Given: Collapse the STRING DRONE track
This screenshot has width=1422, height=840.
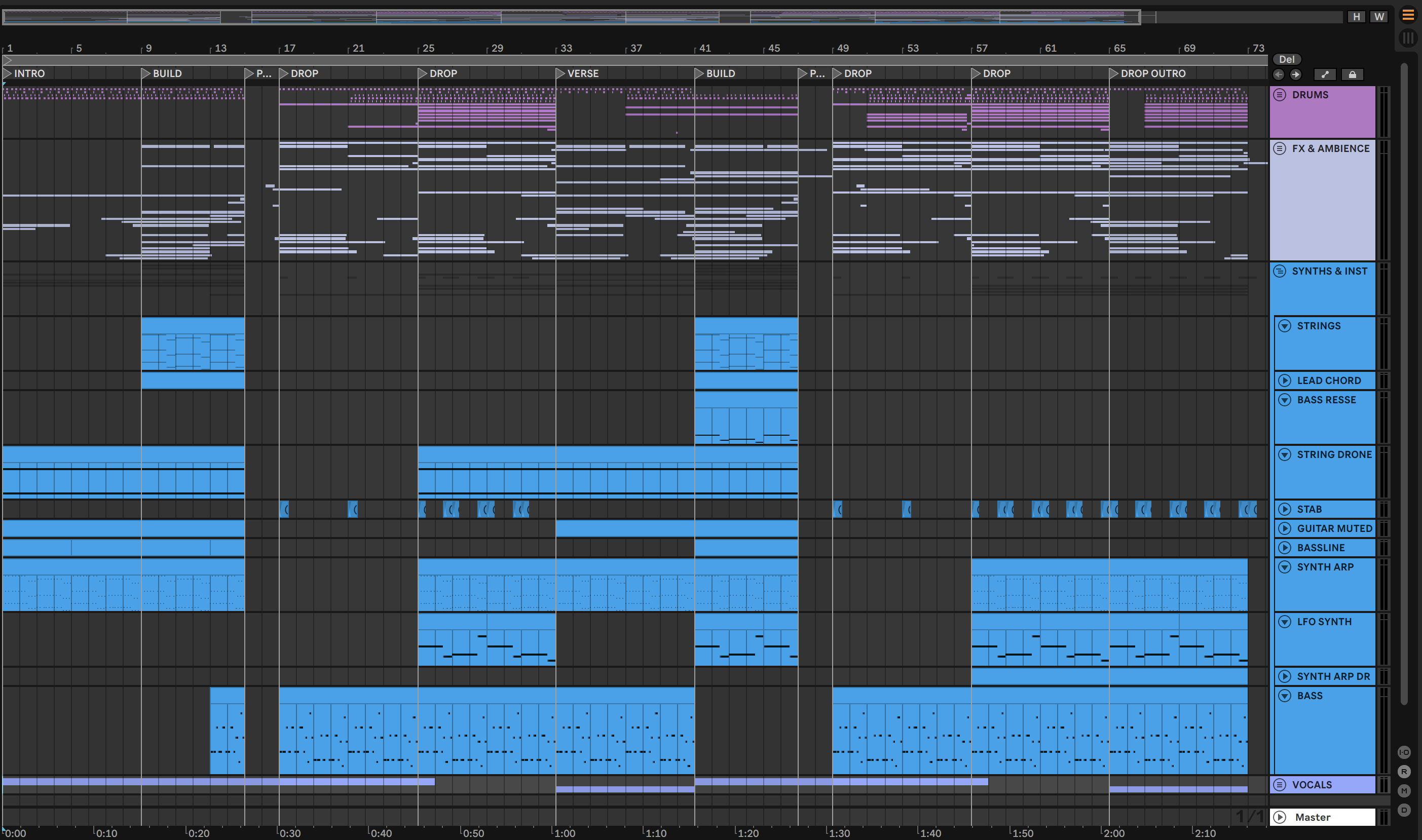Looking at the screenshot, I should [x=1285, y=454].
